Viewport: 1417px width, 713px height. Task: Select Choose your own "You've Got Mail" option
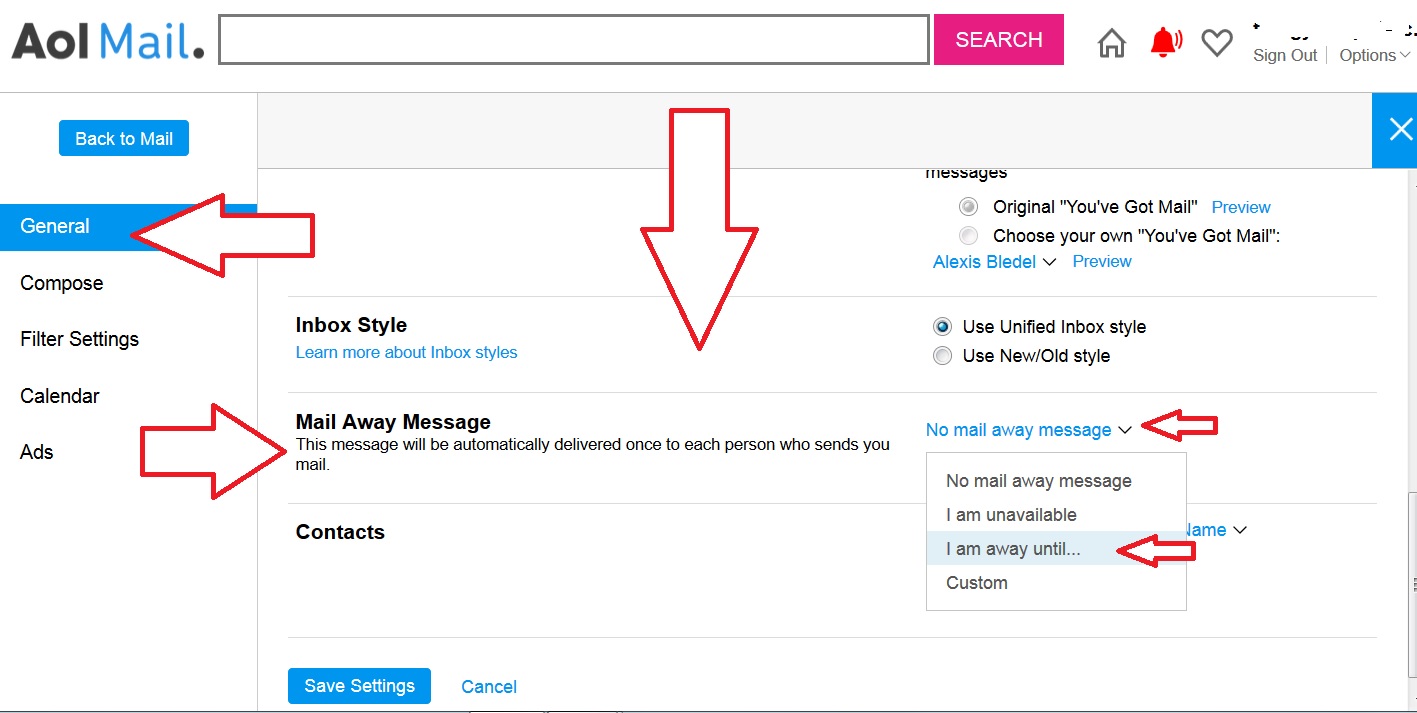pyautogui.click(x=968, y=236)
